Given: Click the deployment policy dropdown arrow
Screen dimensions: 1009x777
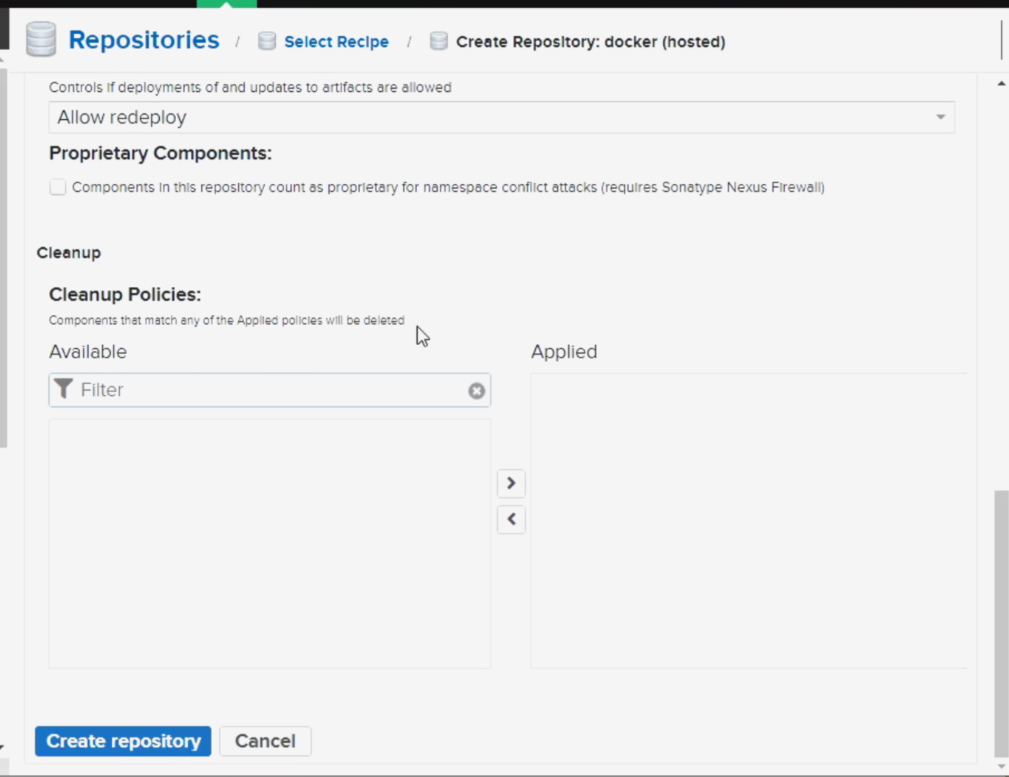Looking at the screenshot, I should click(x=940, y=117).
